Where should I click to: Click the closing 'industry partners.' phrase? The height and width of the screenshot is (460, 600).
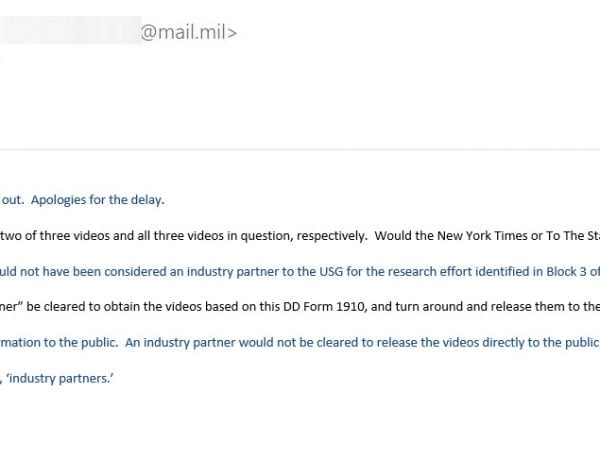tap(60, 378)
